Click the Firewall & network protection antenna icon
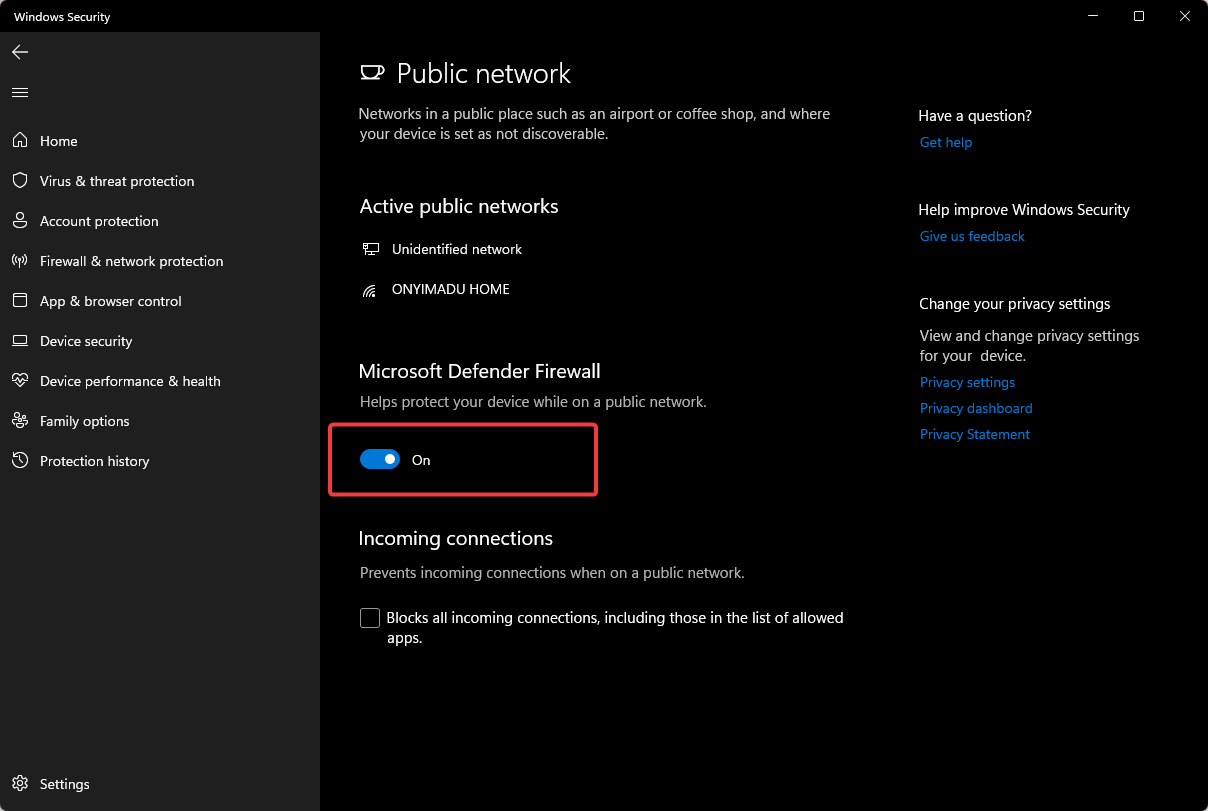The width and height of the screenshot is (1208, 811). [x=20, y=261]
